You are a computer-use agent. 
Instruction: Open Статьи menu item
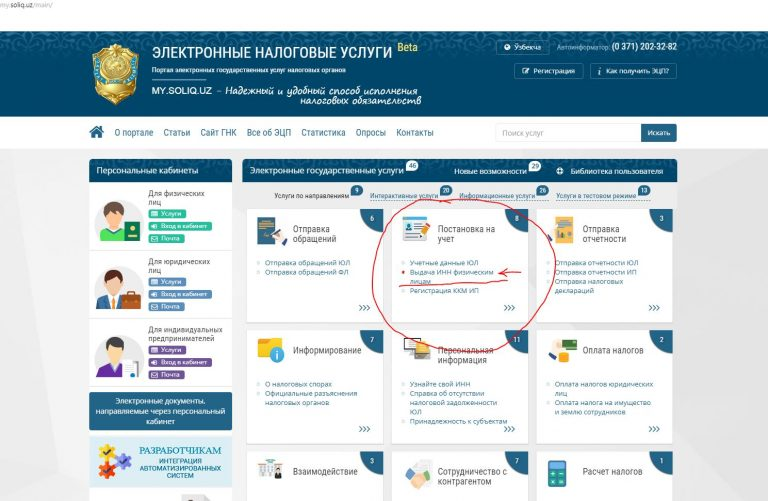tap(176, 132)
